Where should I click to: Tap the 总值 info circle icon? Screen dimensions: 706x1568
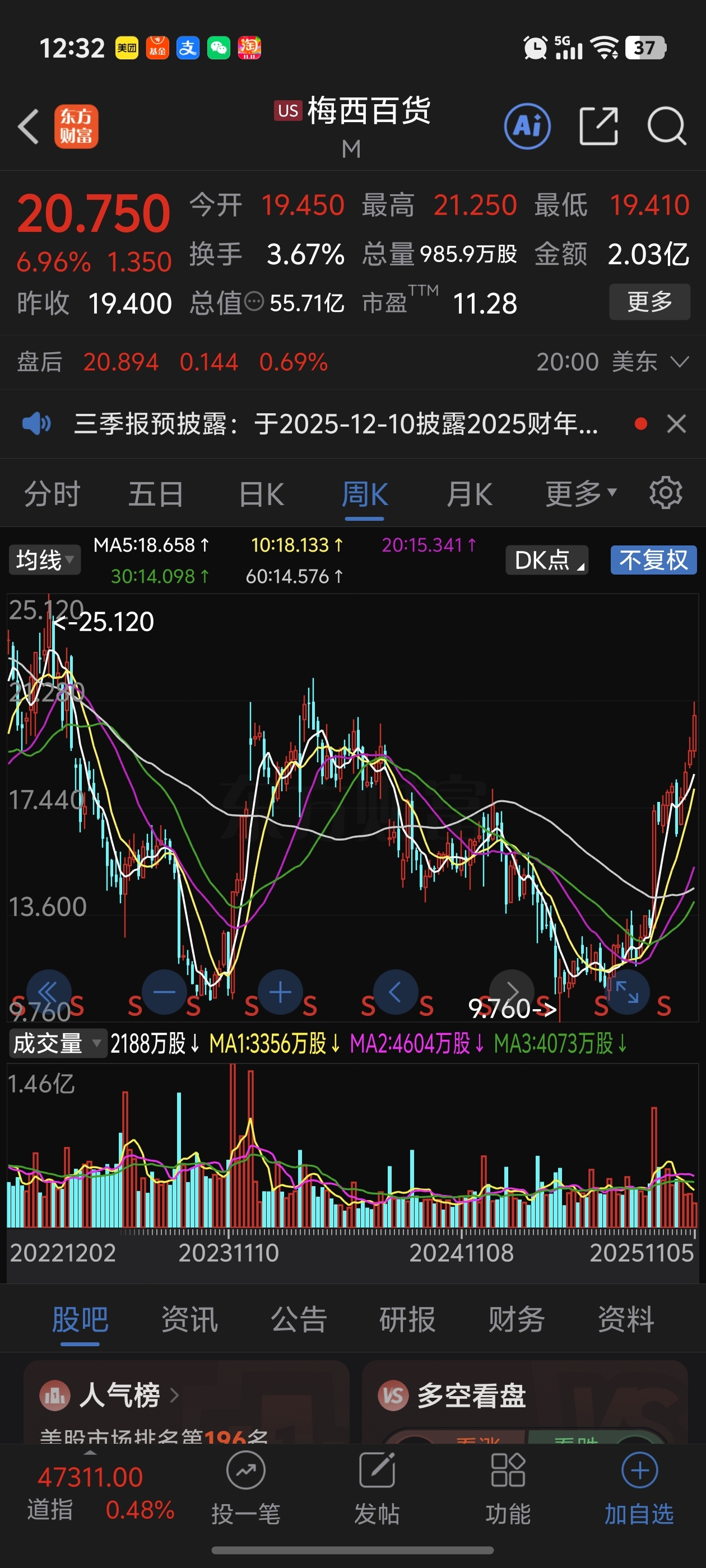(253, 301)
